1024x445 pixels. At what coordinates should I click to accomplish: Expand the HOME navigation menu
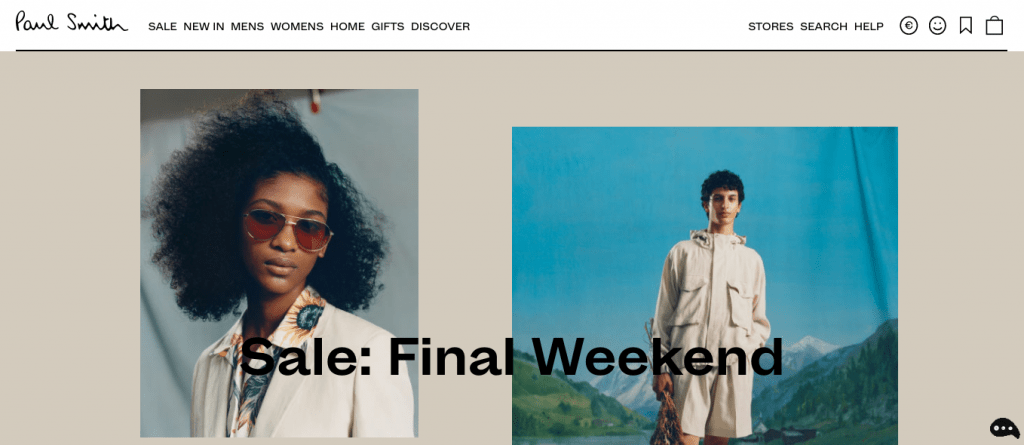347,27
